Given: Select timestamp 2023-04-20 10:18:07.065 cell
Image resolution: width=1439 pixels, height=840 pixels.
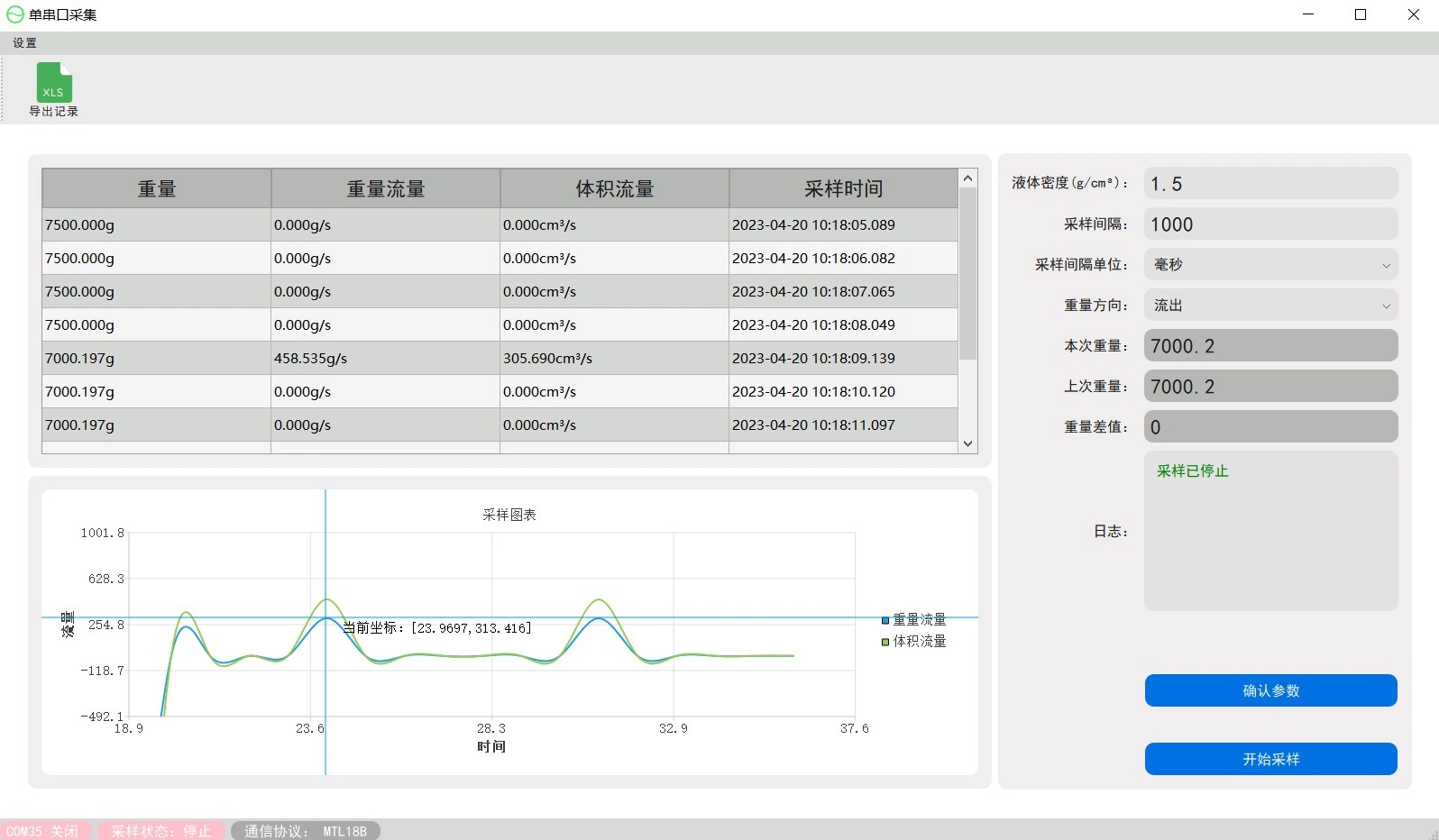Looking at the screenshot, I should 843,291.
